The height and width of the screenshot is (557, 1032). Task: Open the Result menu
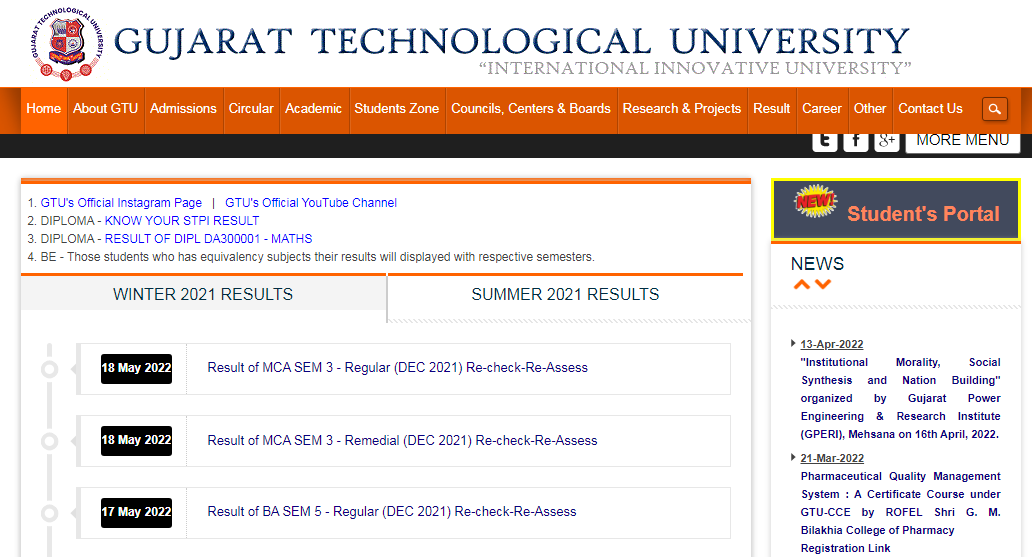[771, 109]
